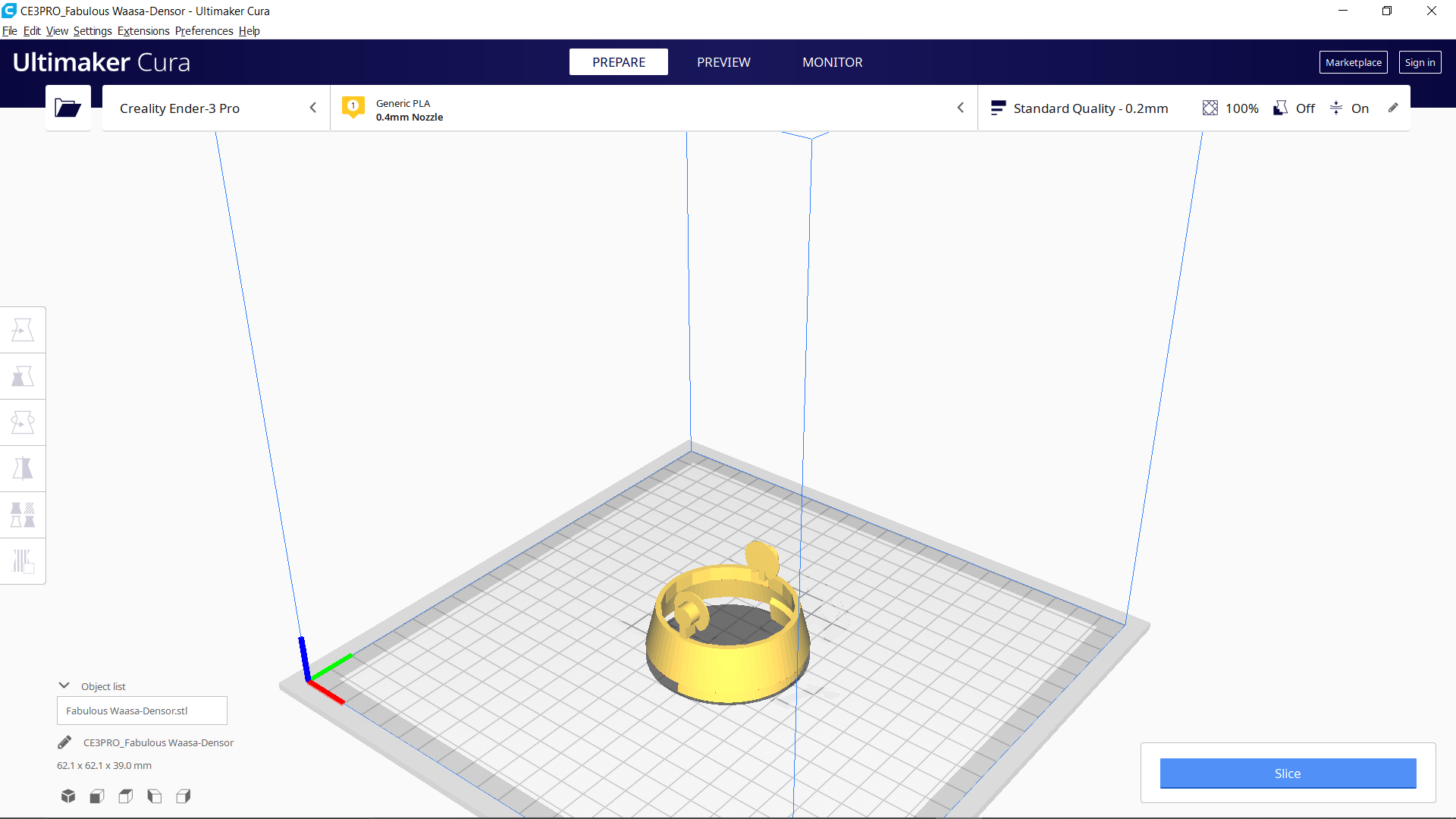Image resolution: width=1456 pixels, height=819 pixels.
Task: Select the Move tool
Action: pyautogui.click(x=23, y=330)
